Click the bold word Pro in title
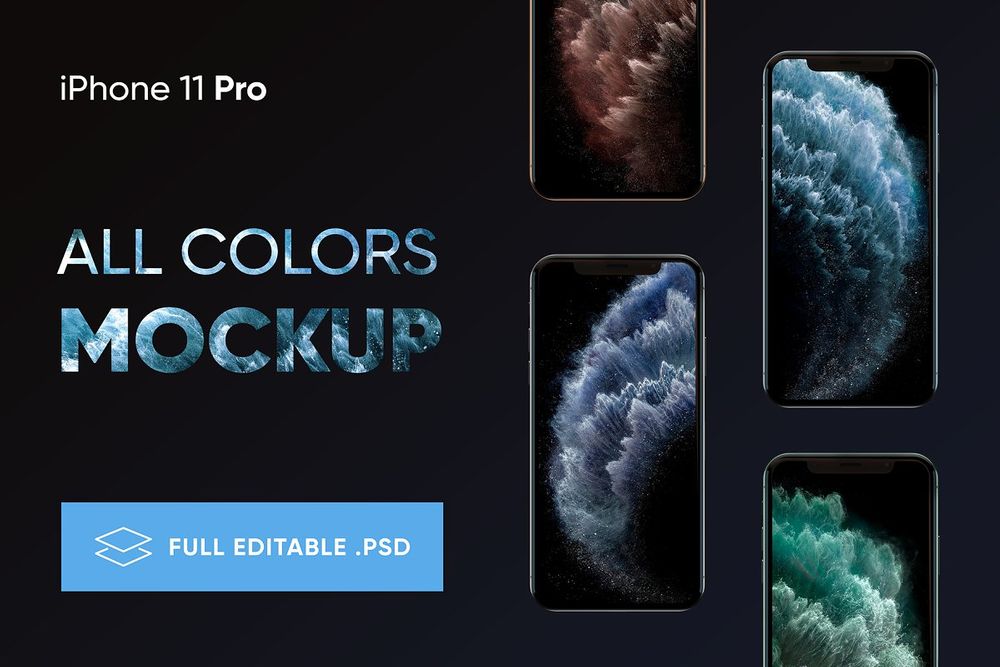Image resolution: width=1000 pixels, height=667 pixels. click(240, 89)
